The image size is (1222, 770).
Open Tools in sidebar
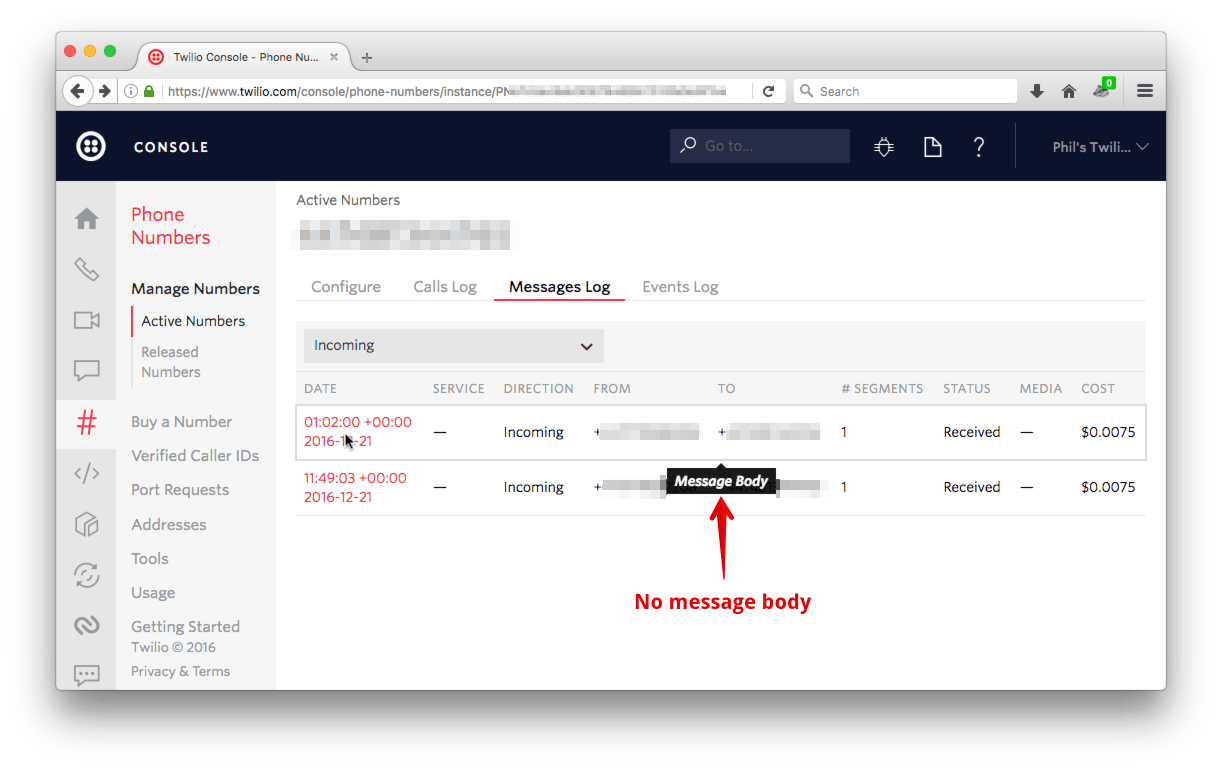click(x=150, y=559)
